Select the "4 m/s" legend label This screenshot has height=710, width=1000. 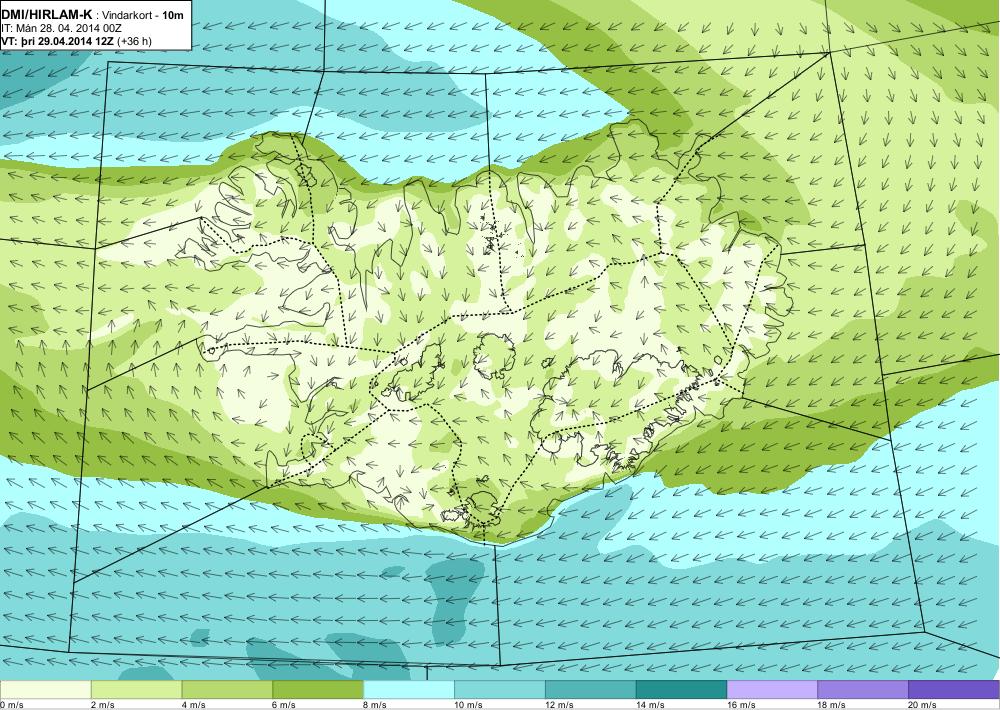[194, 705]
